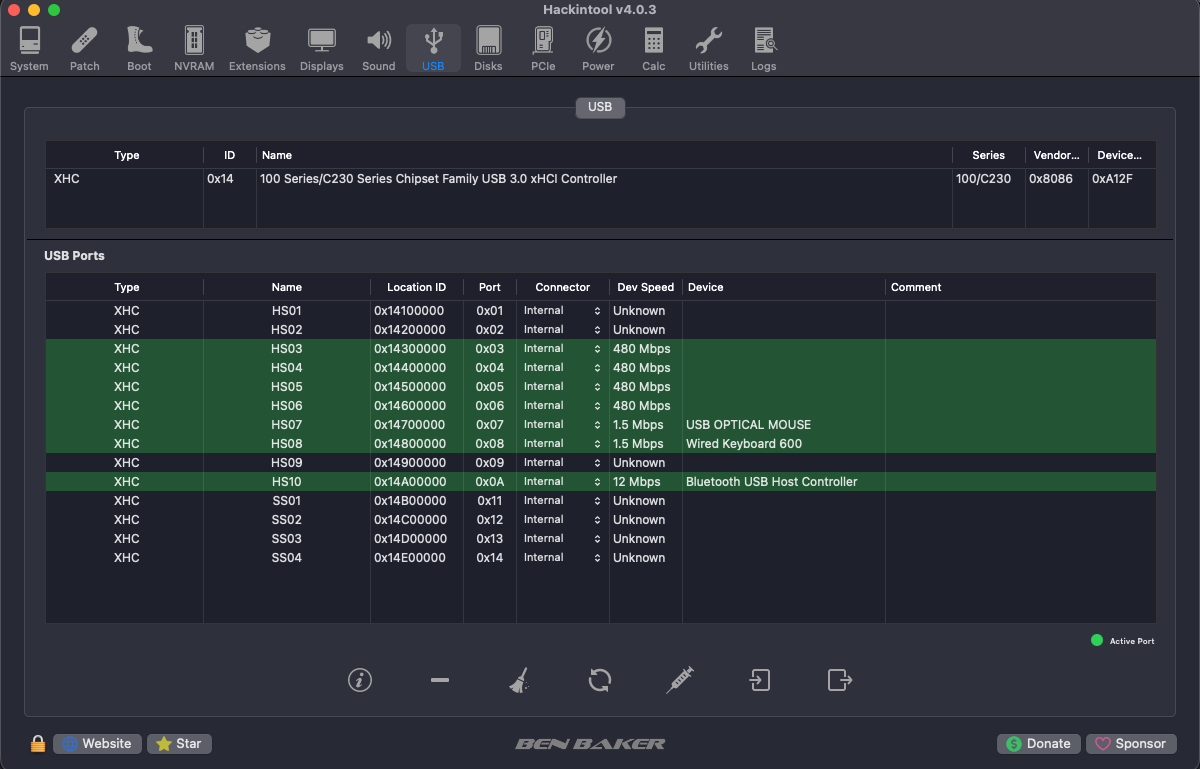The image size is (1200, 769).
Task: Click the Export icon in the bottom toolbar
Action: [840, 680]
